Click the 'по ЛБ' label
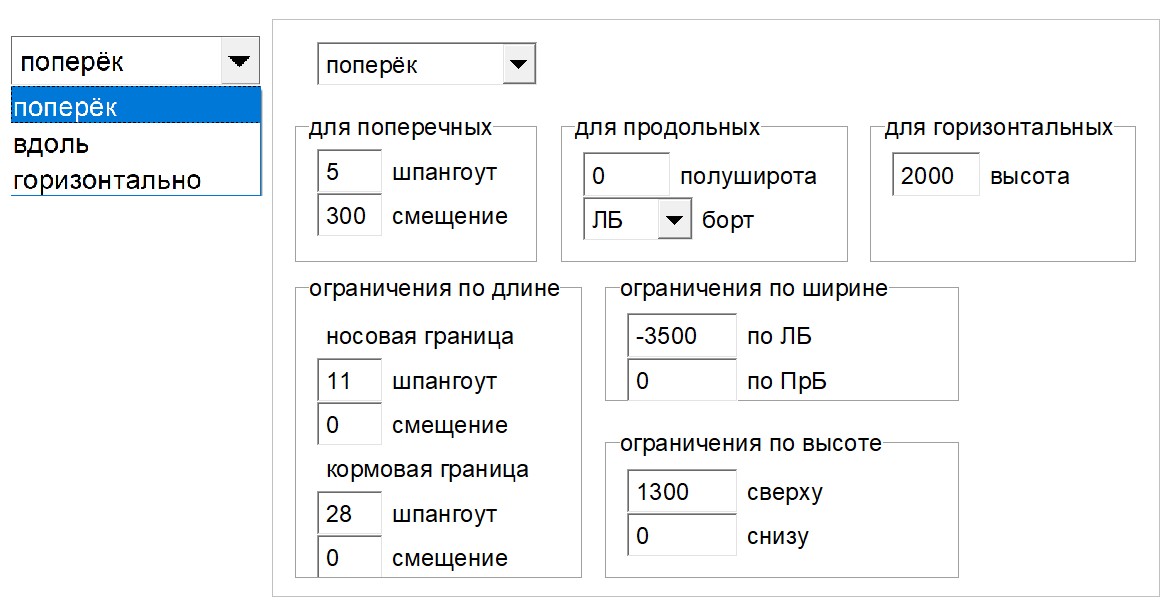This screenshot has height=615, width=1175. [x=779, y=336]
